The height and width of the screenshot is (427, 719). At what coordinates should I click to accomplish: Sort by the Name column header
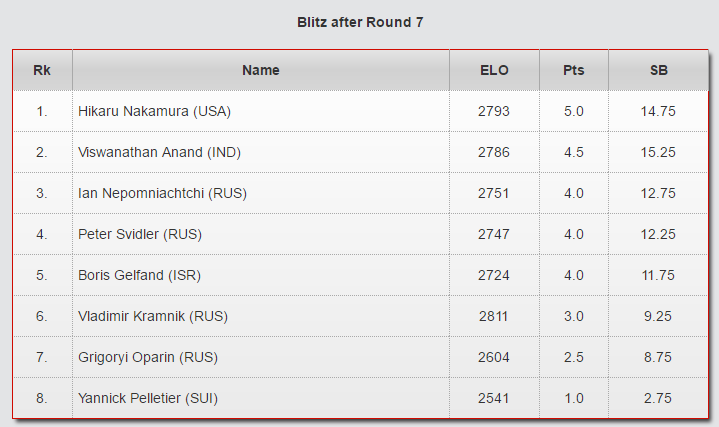[x=261, y=71]
